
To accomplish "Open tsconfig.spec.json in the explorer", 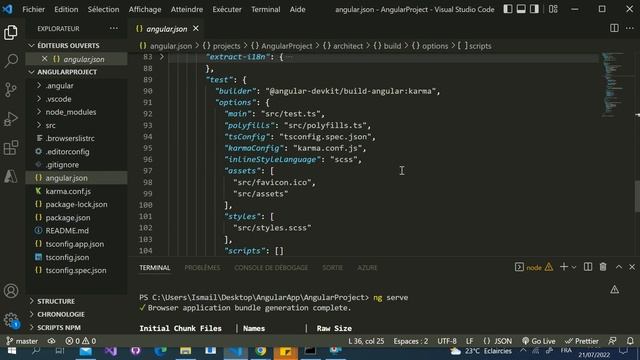I will click(x=76, y=270).
